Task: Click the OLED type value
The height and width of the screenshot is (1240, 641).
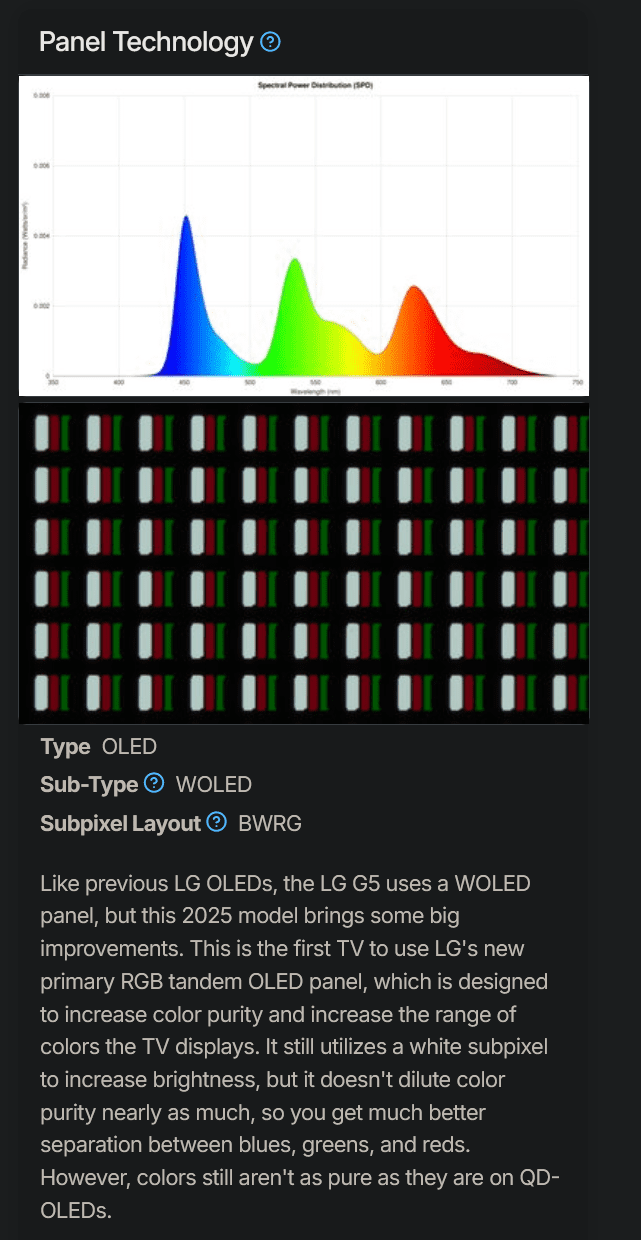Action: (130, 746)
